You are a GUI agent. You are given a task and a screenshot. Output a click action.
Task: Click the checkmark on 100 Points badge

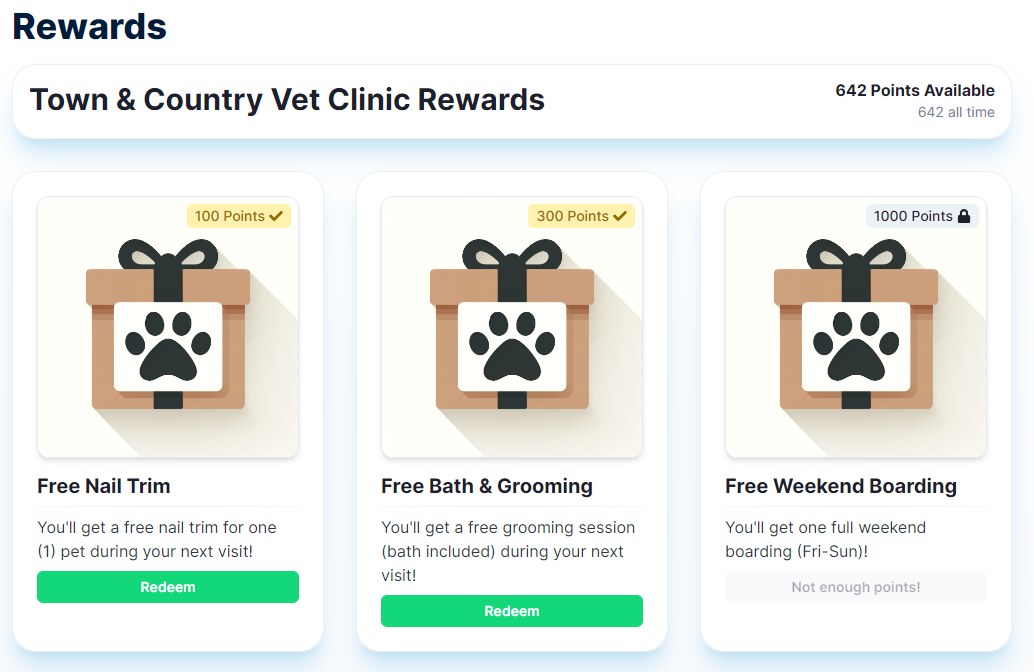pyautogui.click(x=276, y=216)
